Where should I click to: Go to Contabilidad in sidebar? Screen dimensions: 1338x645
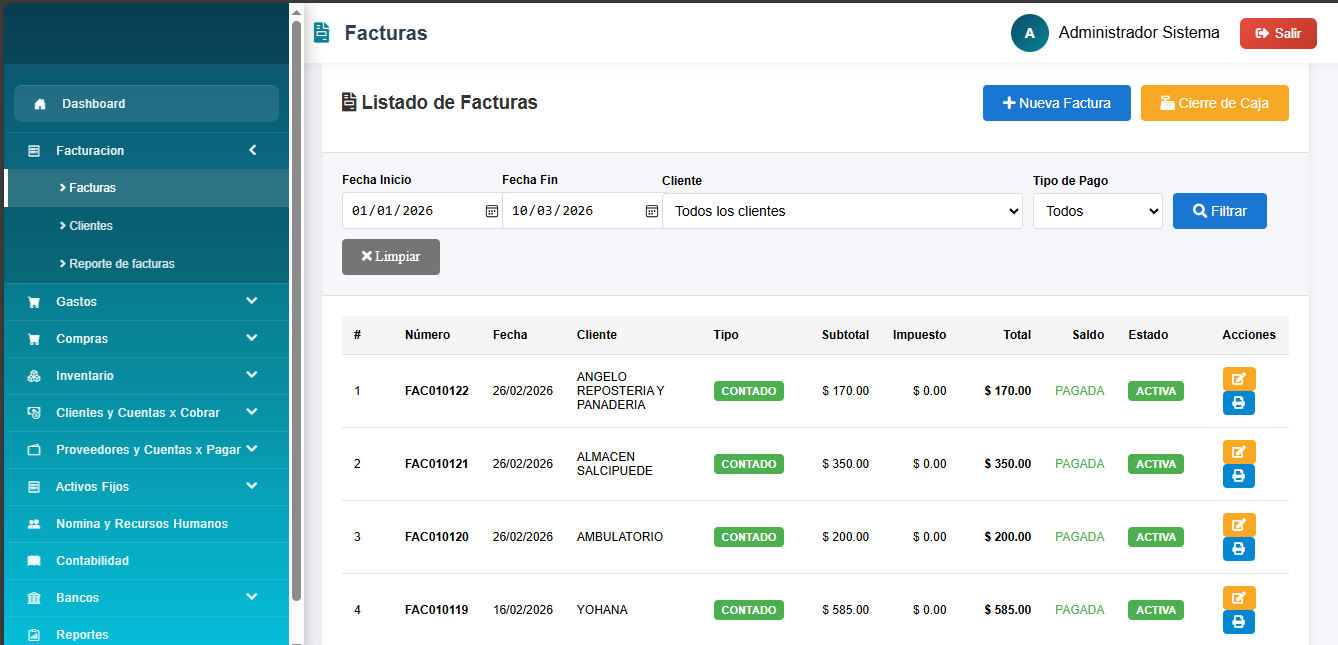tap(92, 561)
